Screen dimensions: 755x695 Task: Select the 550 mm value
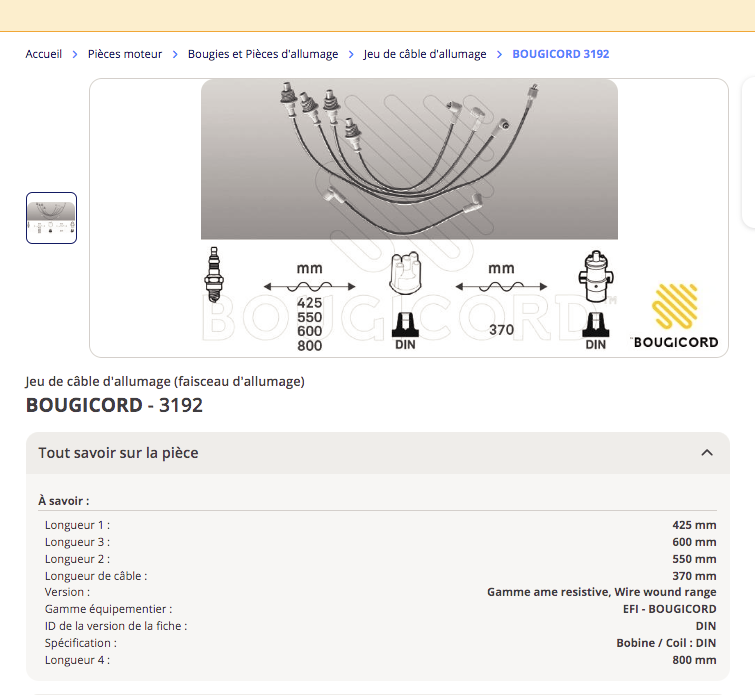pyautogui.click(x=694, y=559)
